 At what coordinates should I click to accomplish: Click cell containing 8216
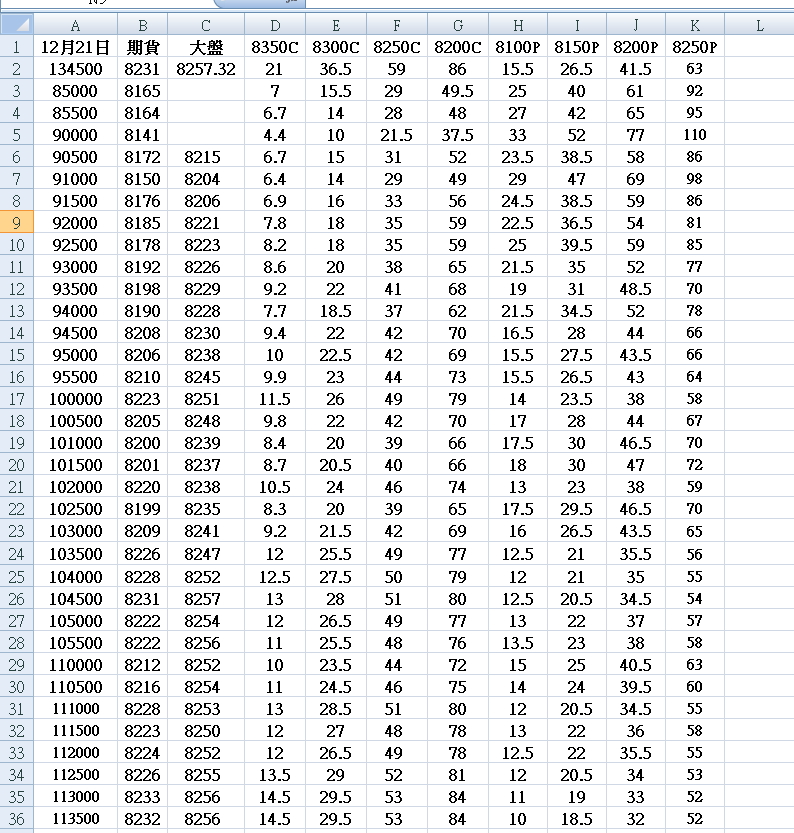coord(142,687)
